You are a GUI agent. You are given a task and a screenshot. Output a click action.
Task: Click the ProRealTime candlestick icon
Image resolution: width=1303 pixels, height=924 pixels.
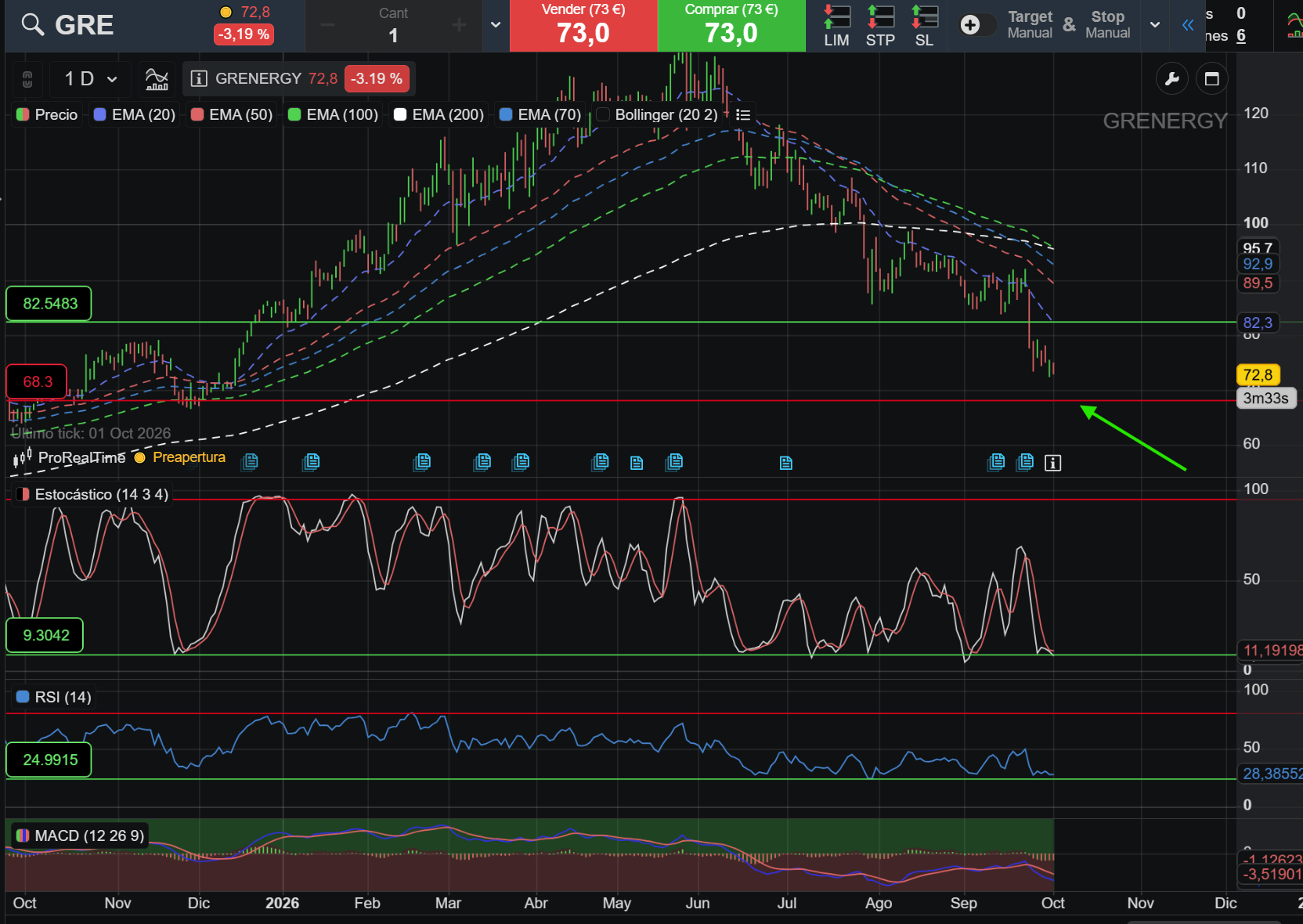click(22, 458)
